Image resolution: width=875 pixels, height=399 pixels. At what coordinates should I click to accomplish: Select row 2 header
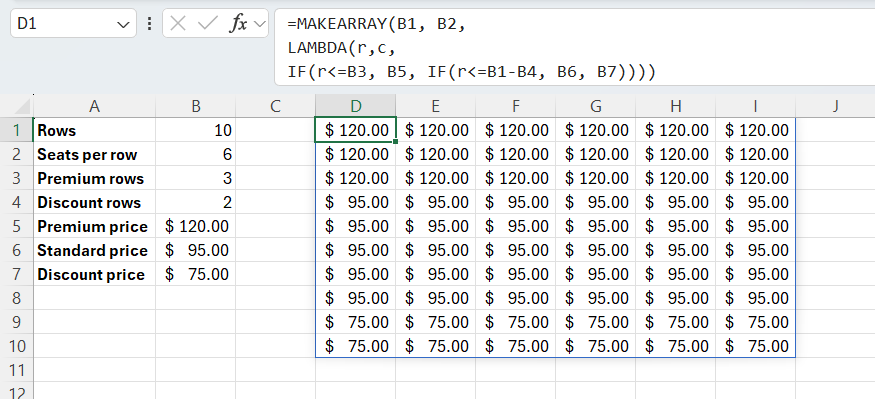[17, 154]
